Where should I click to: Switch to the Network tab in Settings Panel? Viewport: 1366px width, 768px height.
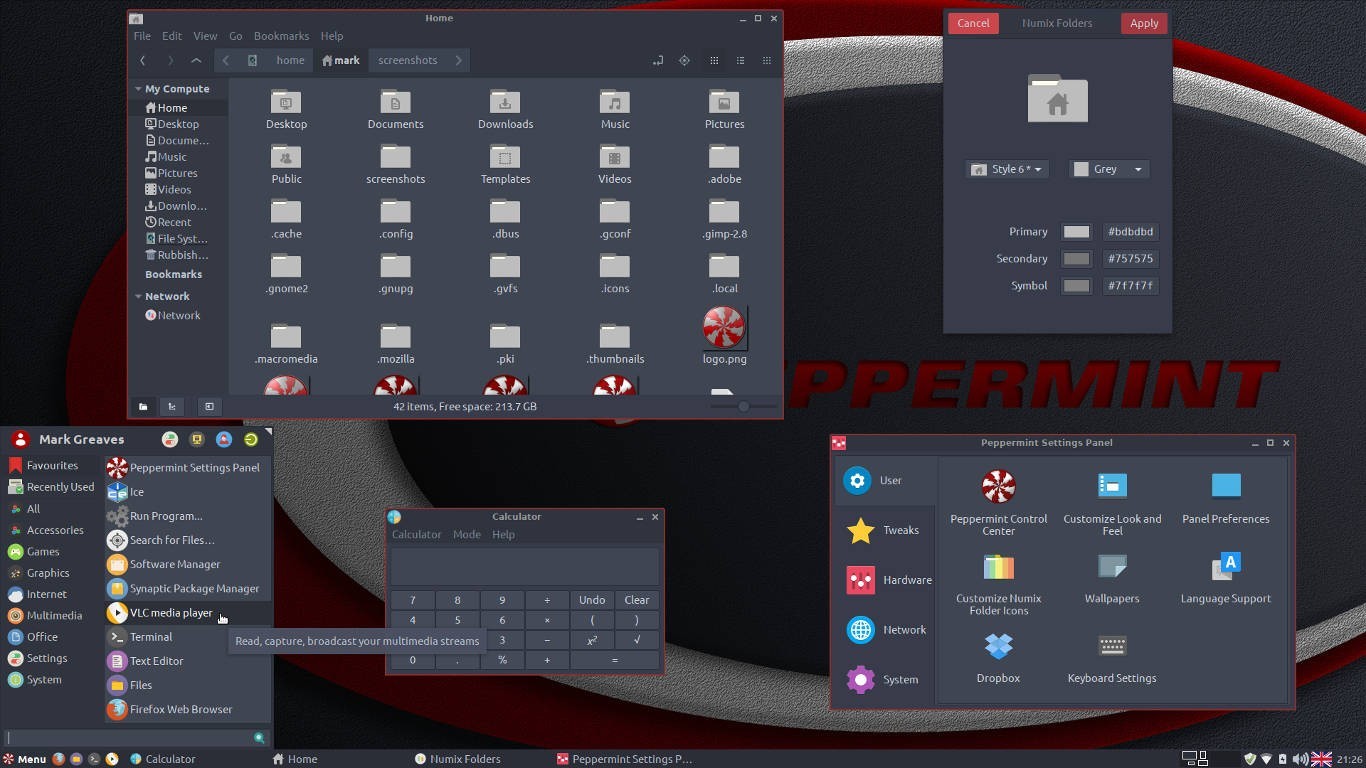(x=886, y=630)
